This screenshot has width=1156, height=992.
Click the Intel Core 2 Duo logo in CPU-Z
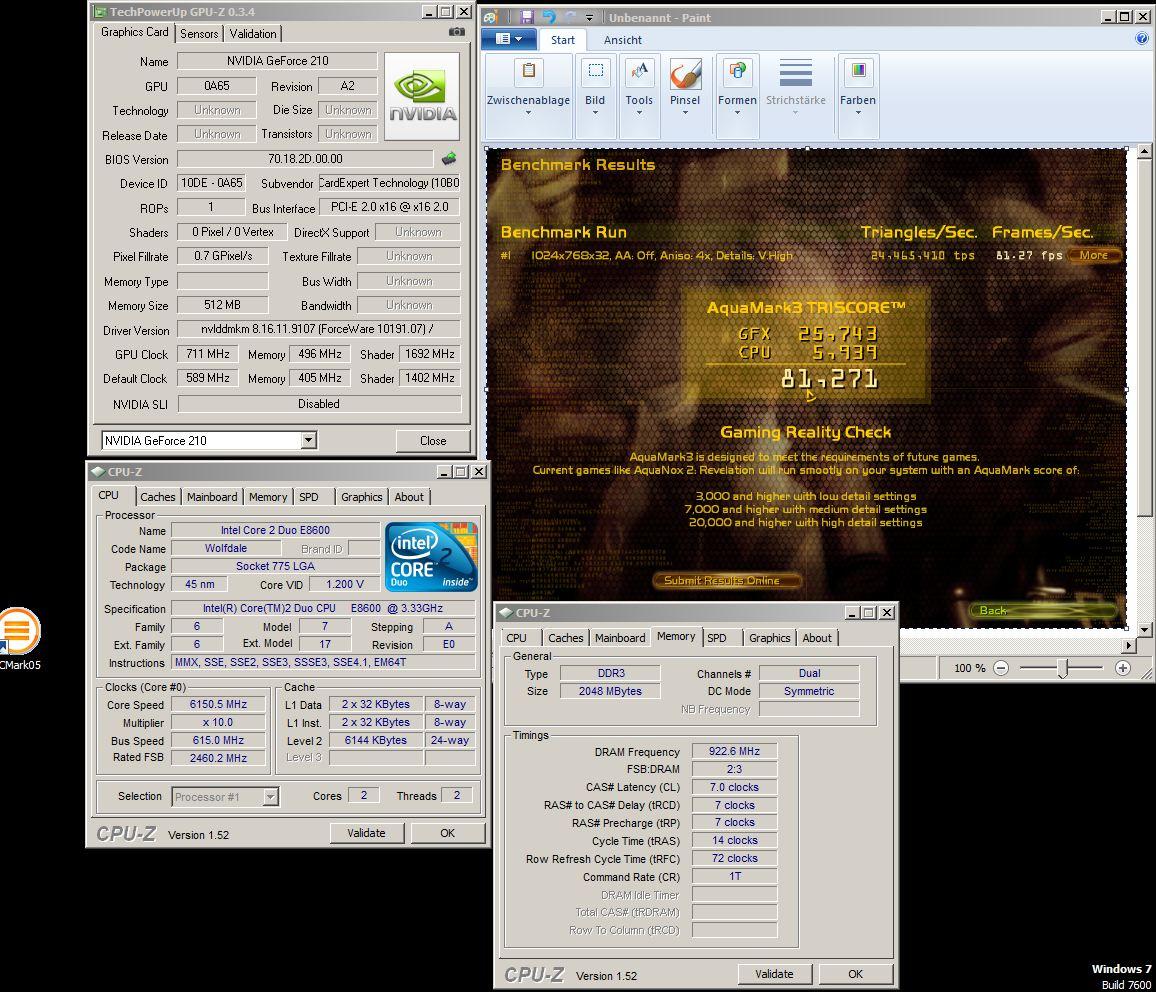click(x=431, y=556)
